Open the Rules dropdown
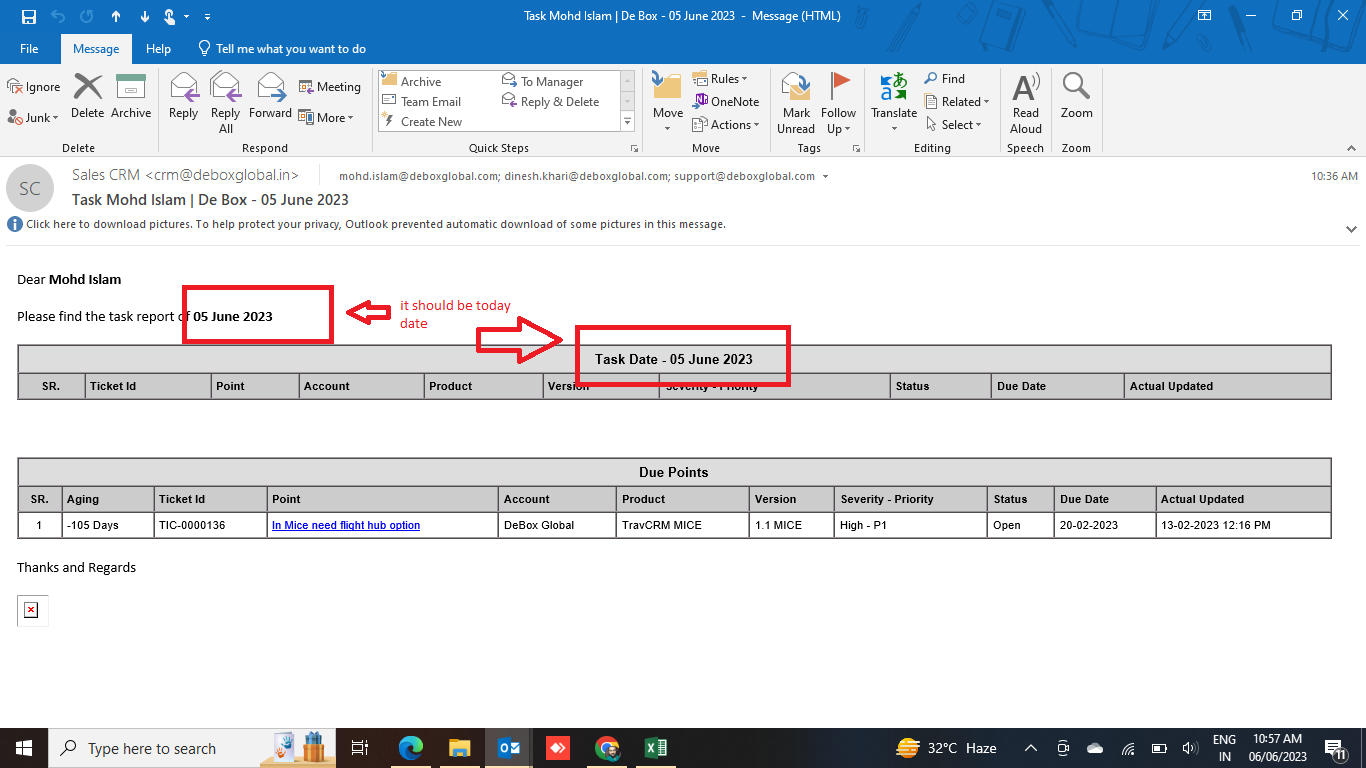 [720, 78]
